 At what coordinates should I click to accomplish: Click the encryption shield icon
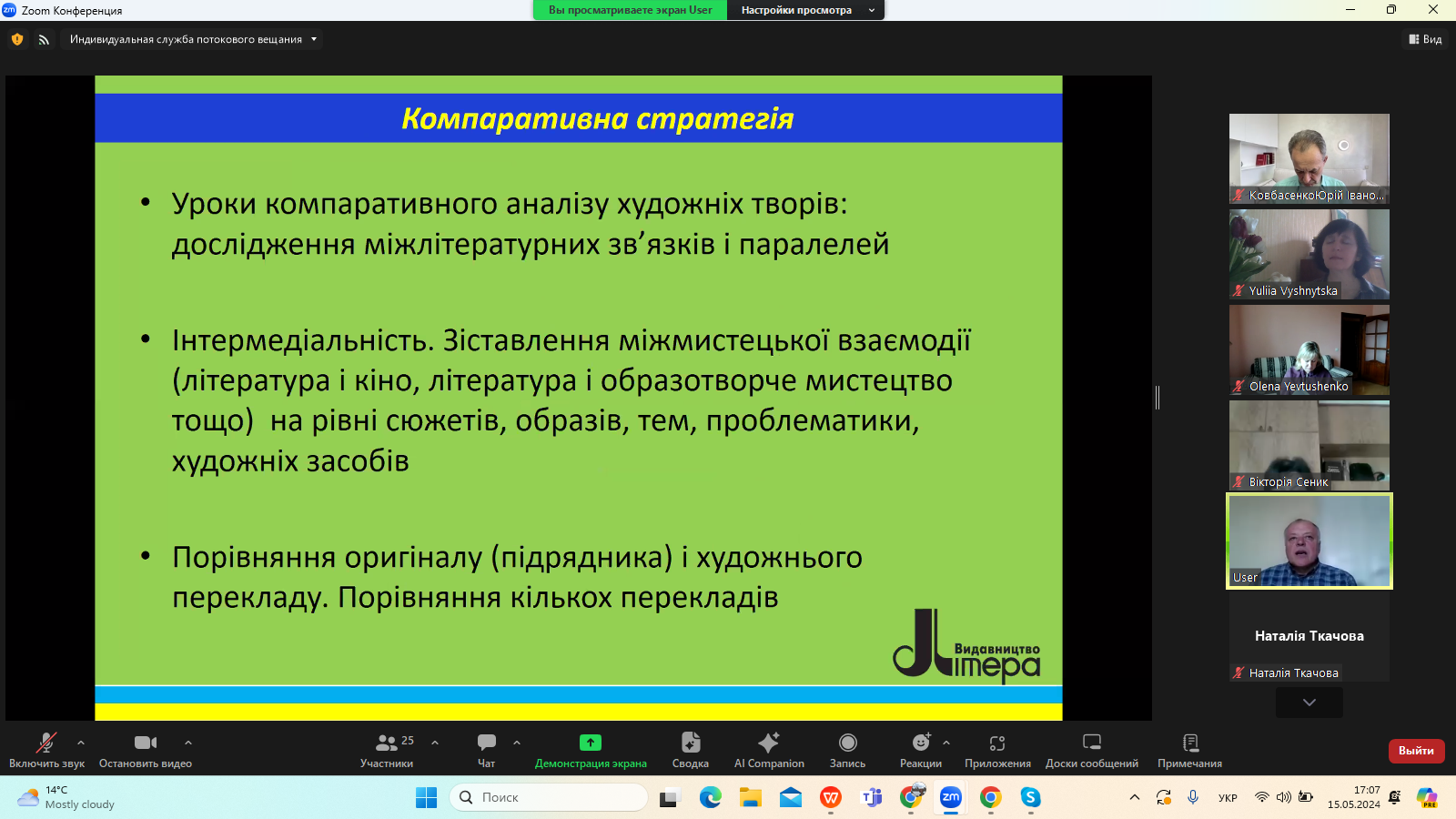pos(17,39)
